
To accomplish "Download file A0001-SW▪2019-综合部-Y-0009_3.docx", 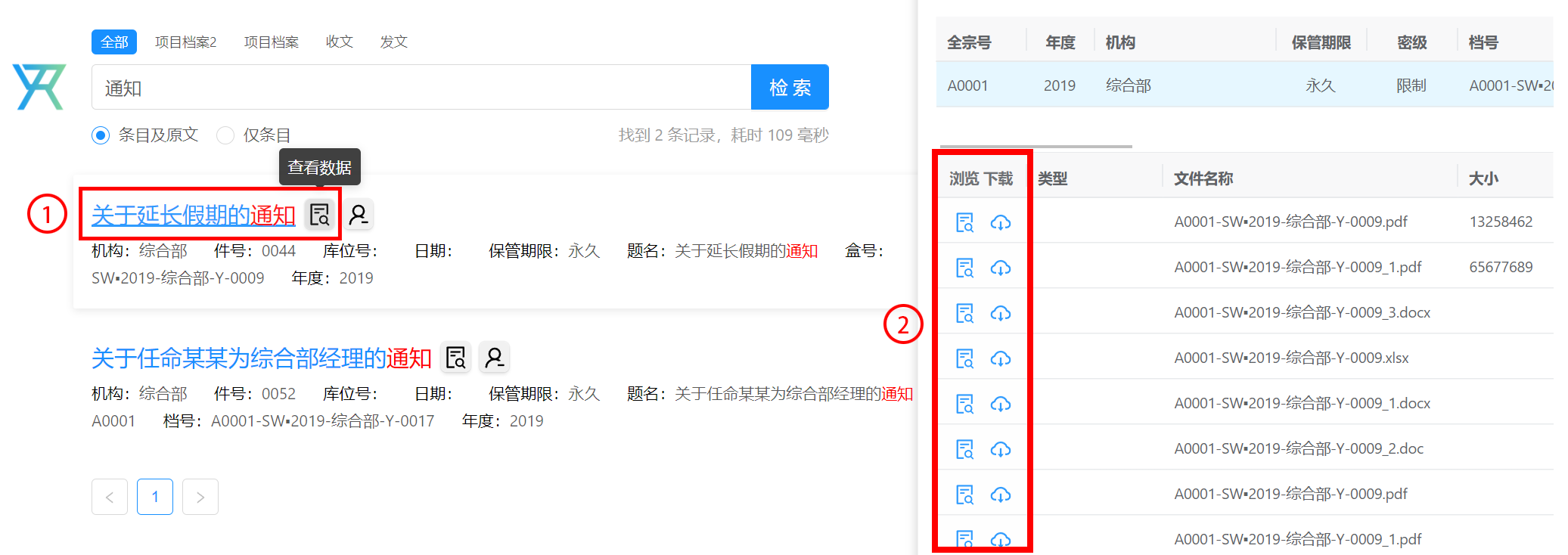I will [1001, 313].
